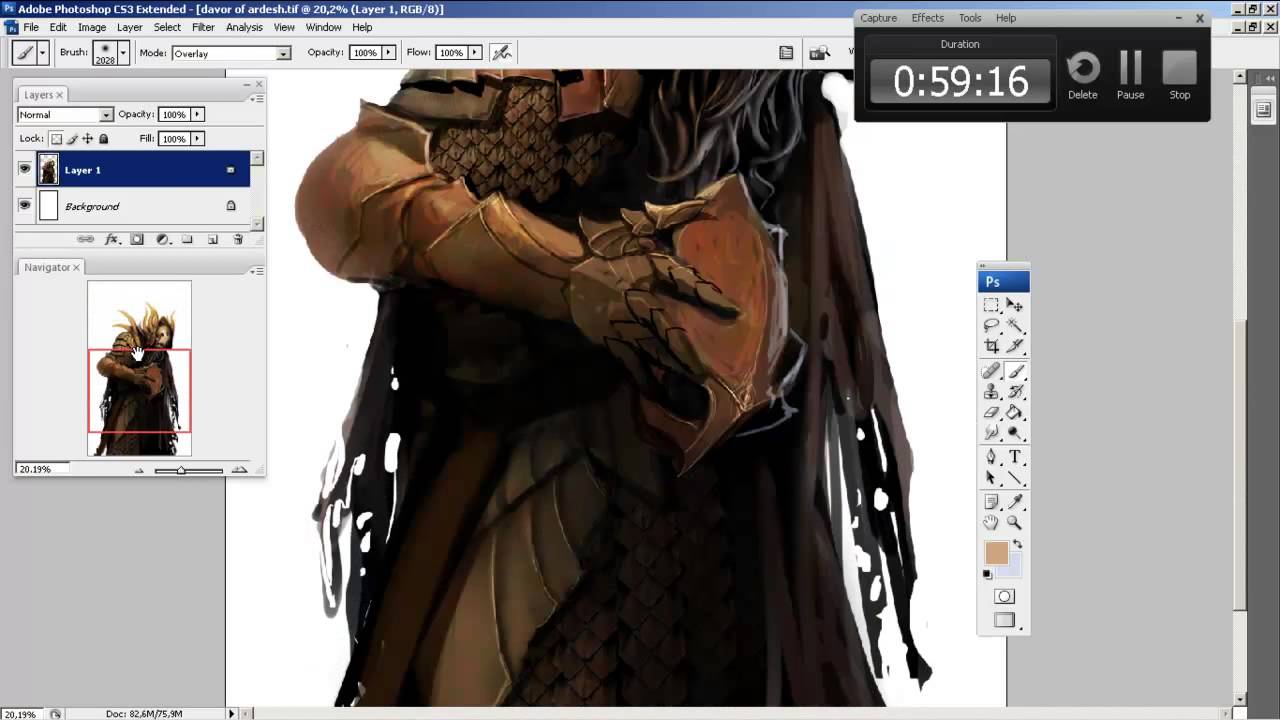This screenshot has height=720, width=1280.
Task: Select the History Brush tool
Action: (x=1015, y=392)
